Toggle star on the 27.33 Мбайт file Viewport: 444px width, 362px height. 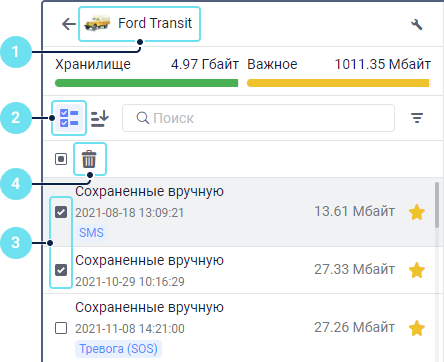(417, 270)
